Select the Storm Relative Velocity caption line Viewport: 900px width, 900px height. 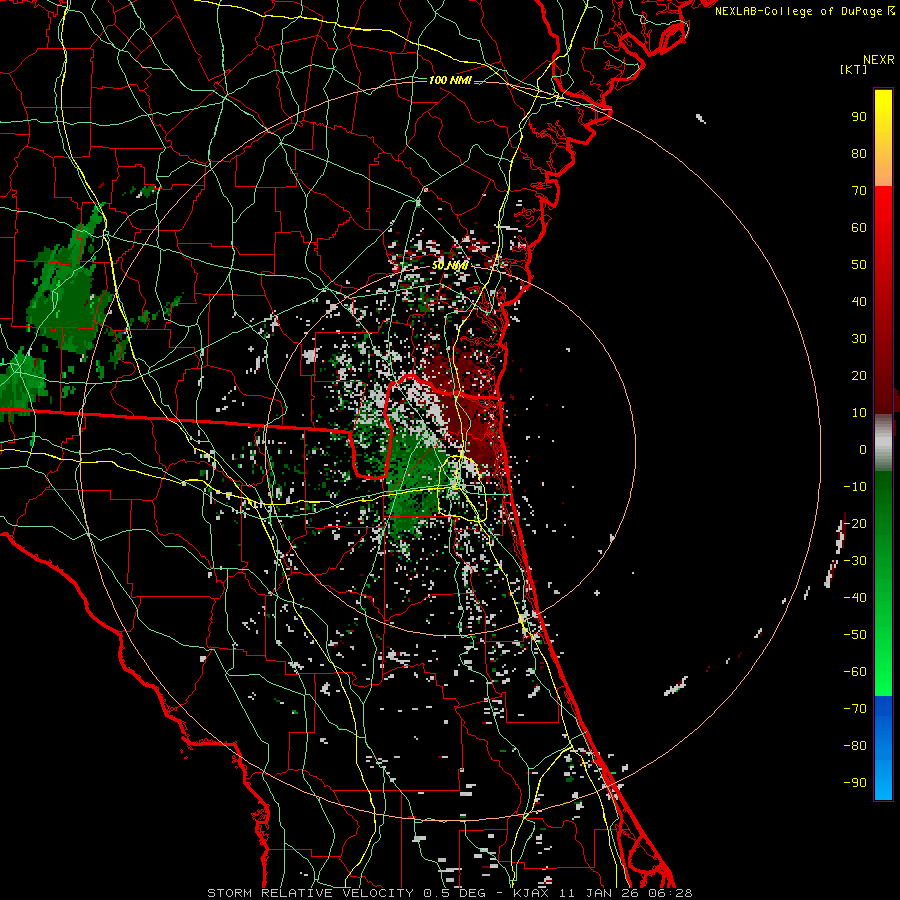(449, 893)
